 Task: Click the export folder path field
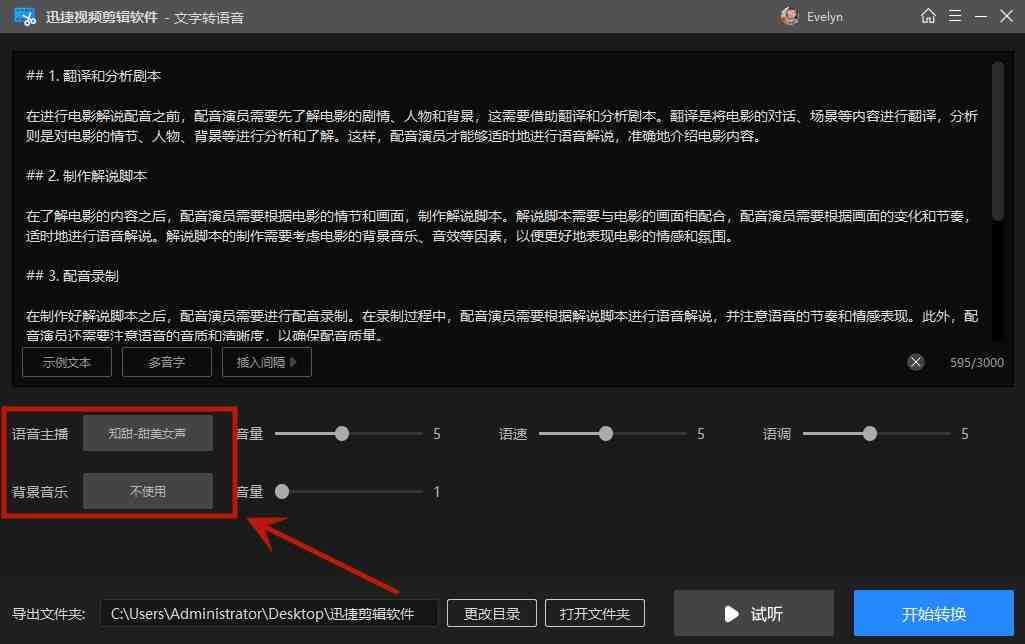click(x=269, y=613)
